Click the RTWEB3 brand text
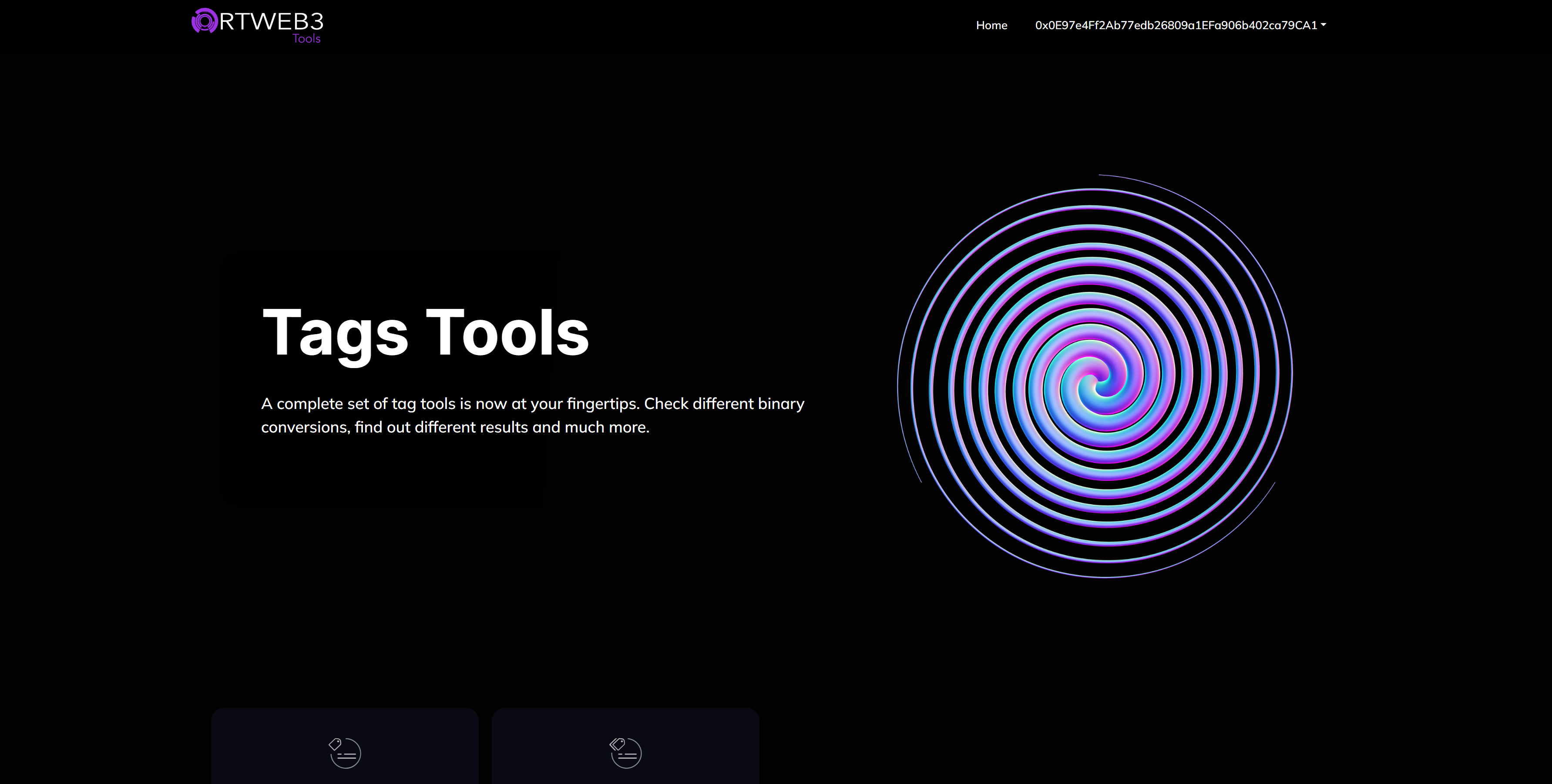The width and height of the screenshot is (1552, 784). click(x=272, y=21)
